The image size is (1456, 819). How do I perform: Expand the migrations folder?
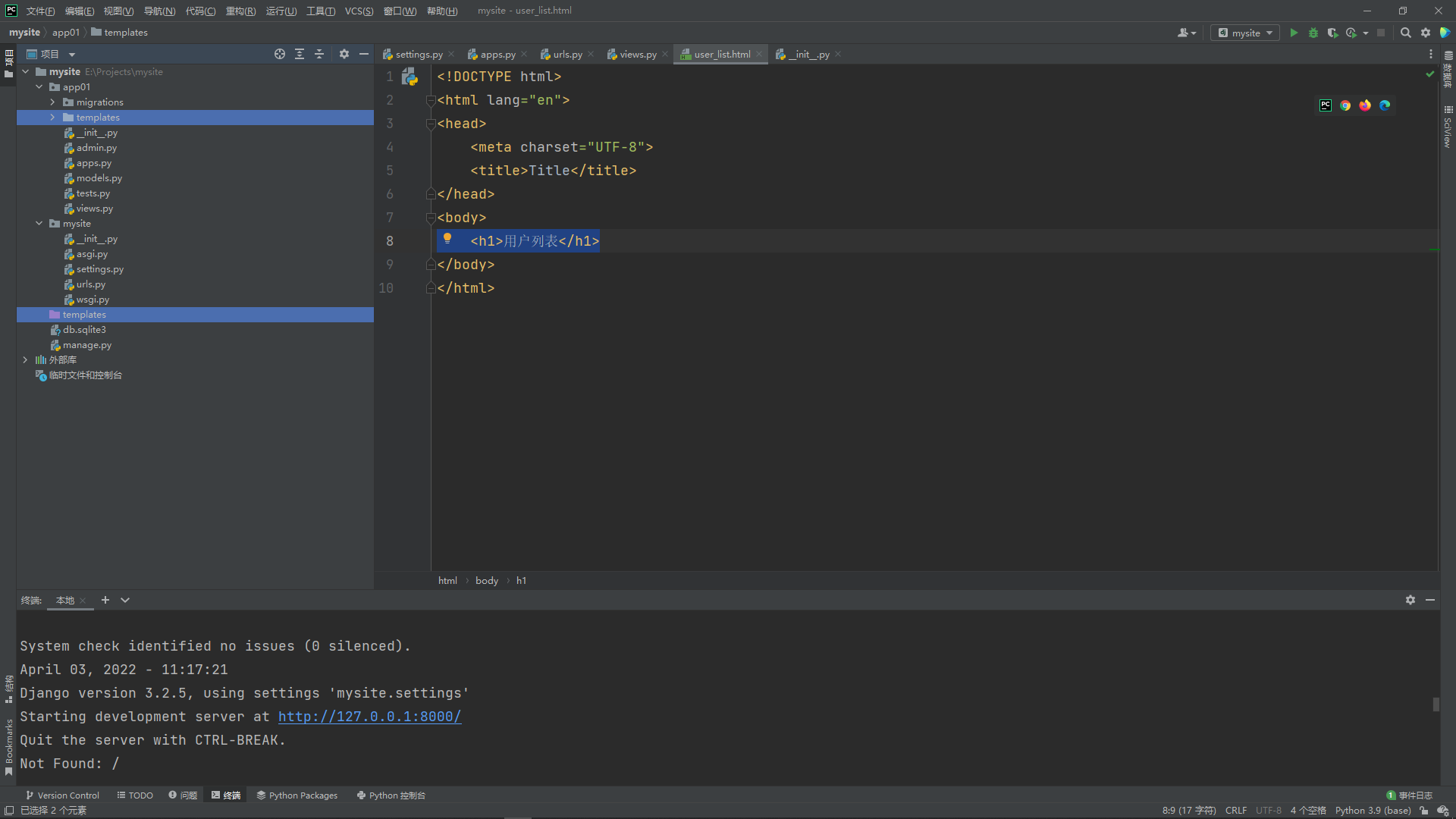[52, 102]
